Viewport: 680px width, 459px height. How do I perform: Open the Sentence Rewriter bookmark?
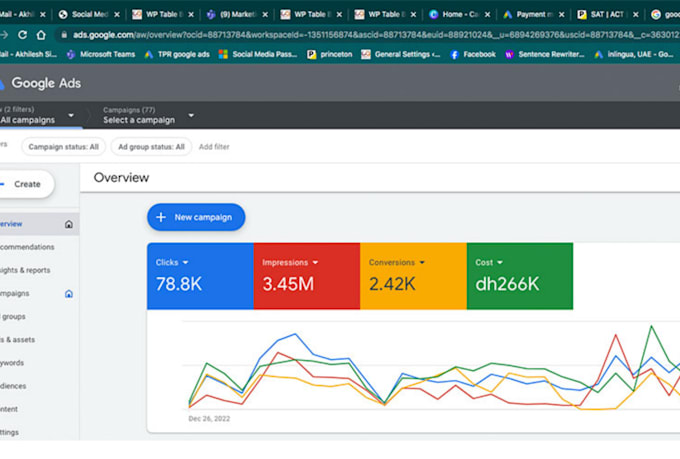[x=545, y=54]
